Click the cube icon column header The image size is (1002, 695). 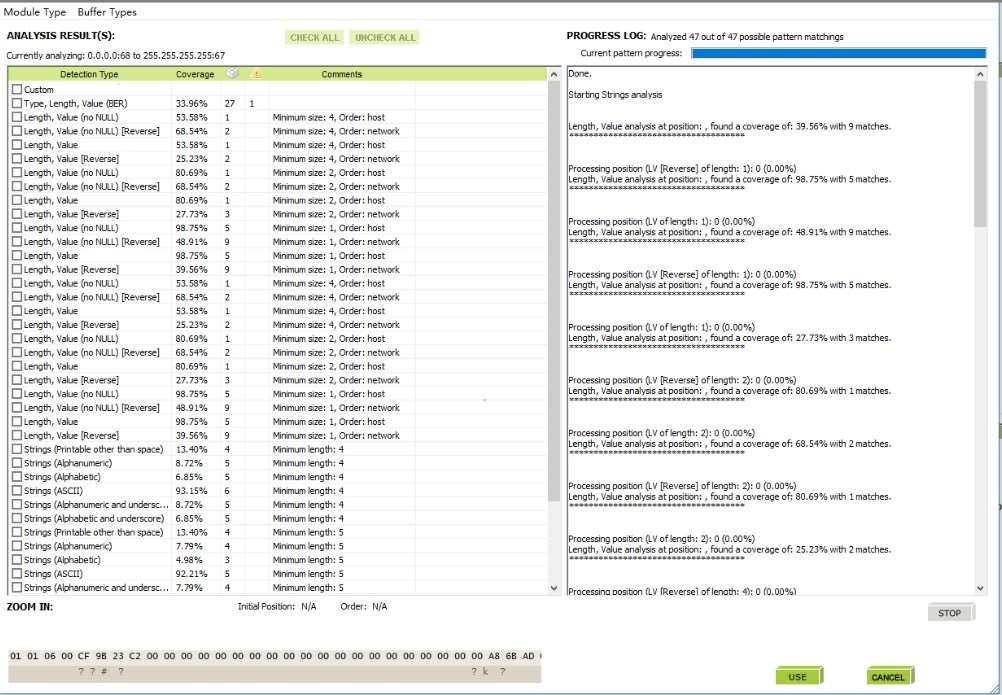tap(230, 74)
